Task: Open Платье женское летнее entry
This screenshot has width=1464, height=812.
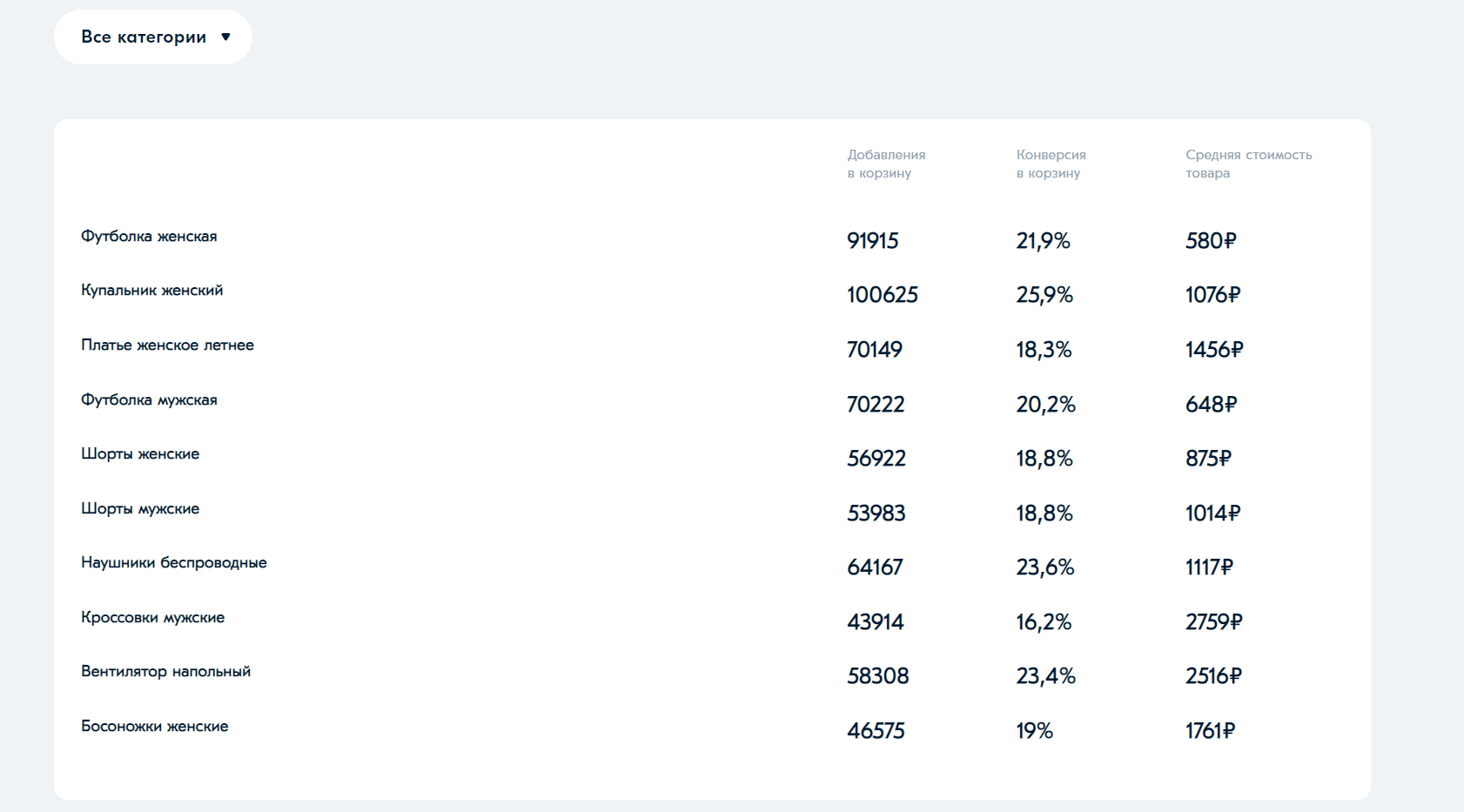Action: 168,345
